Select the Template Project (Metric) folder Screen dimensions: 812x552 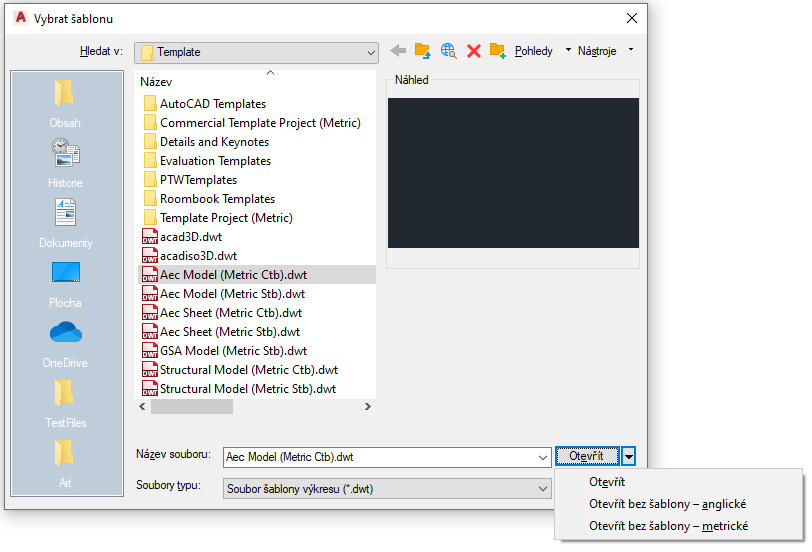tap(219, 218)
